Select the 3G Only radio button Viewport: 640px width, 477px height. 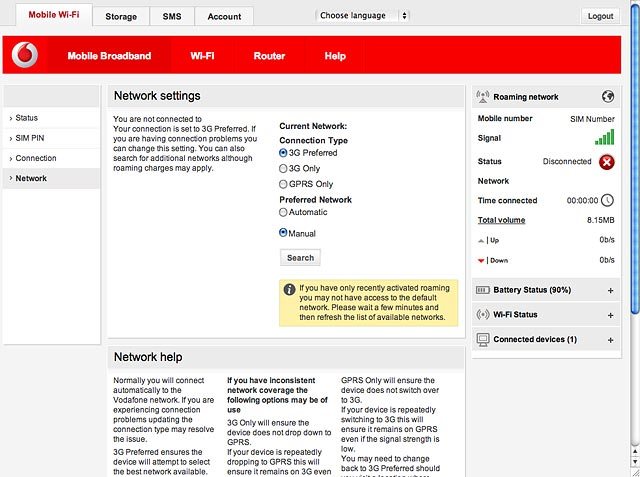click(x=283, y=169)
